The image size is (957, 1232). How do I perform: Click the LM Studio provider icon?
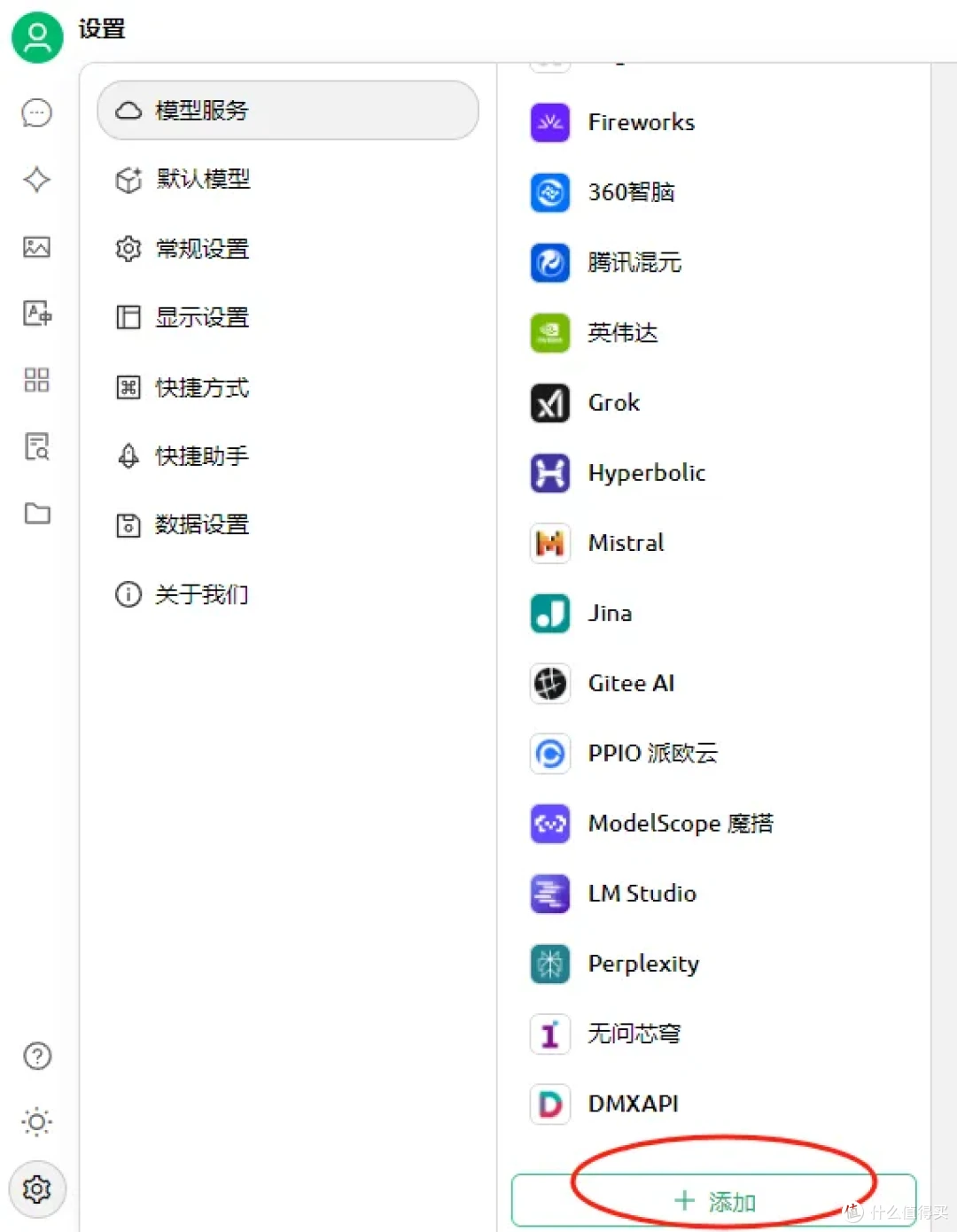[550, 893]
